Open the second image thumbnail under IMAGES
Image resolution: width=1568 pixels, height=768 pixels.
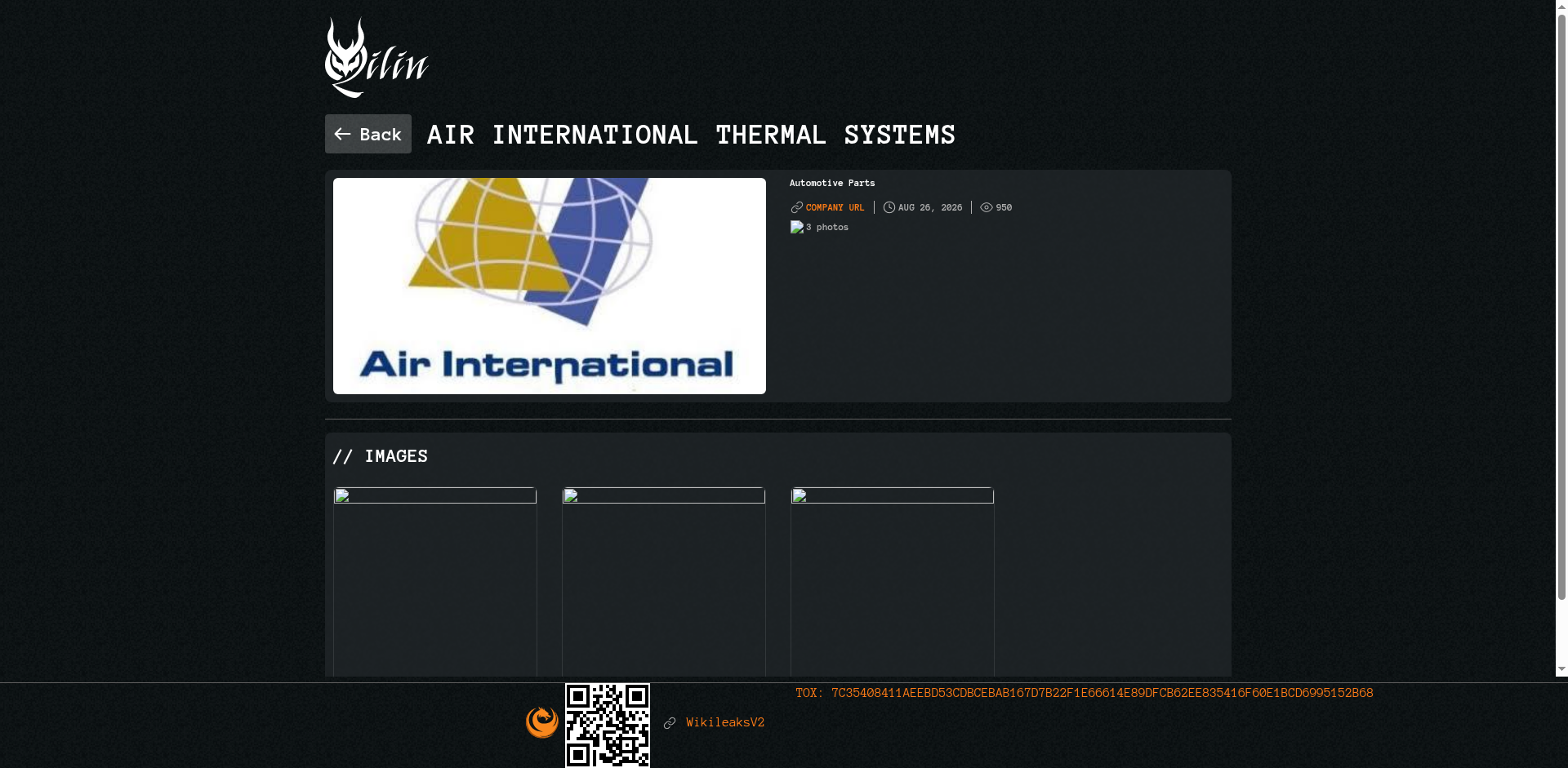pyautogui.click(x=664, y=582)
